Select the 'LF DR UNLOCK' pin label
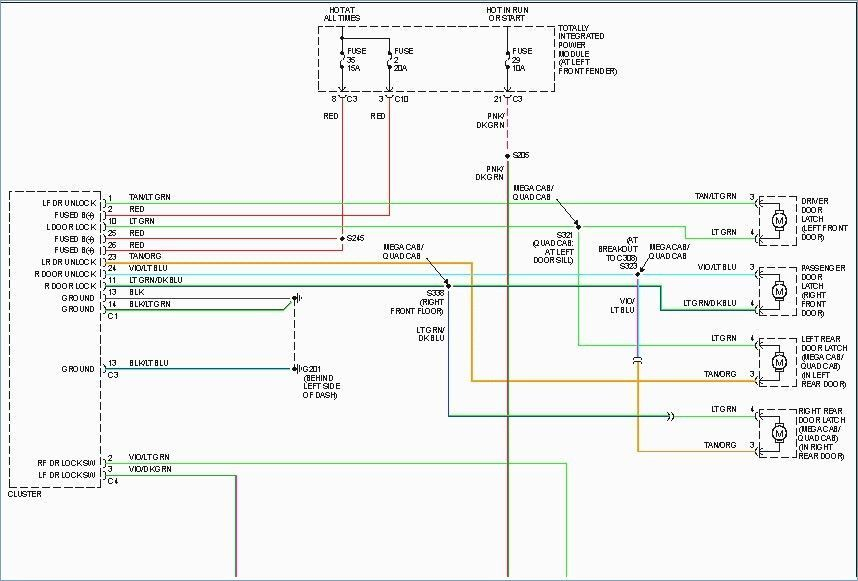The width and height of the screenshot is (858, 581). (69, 203)
